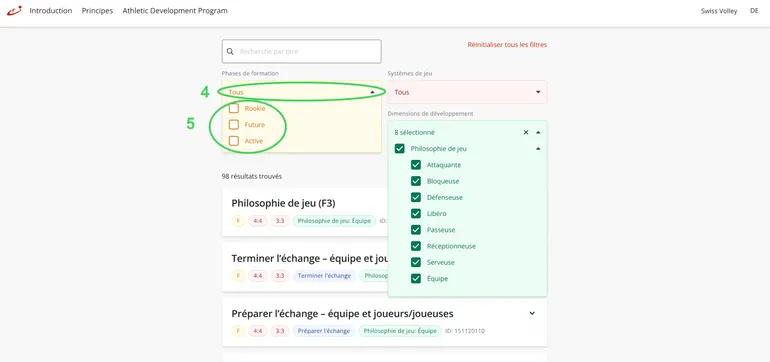This screenshot has width=770, height=362.
Task: Tick the Active checkbox
Action: coord(234,141)
